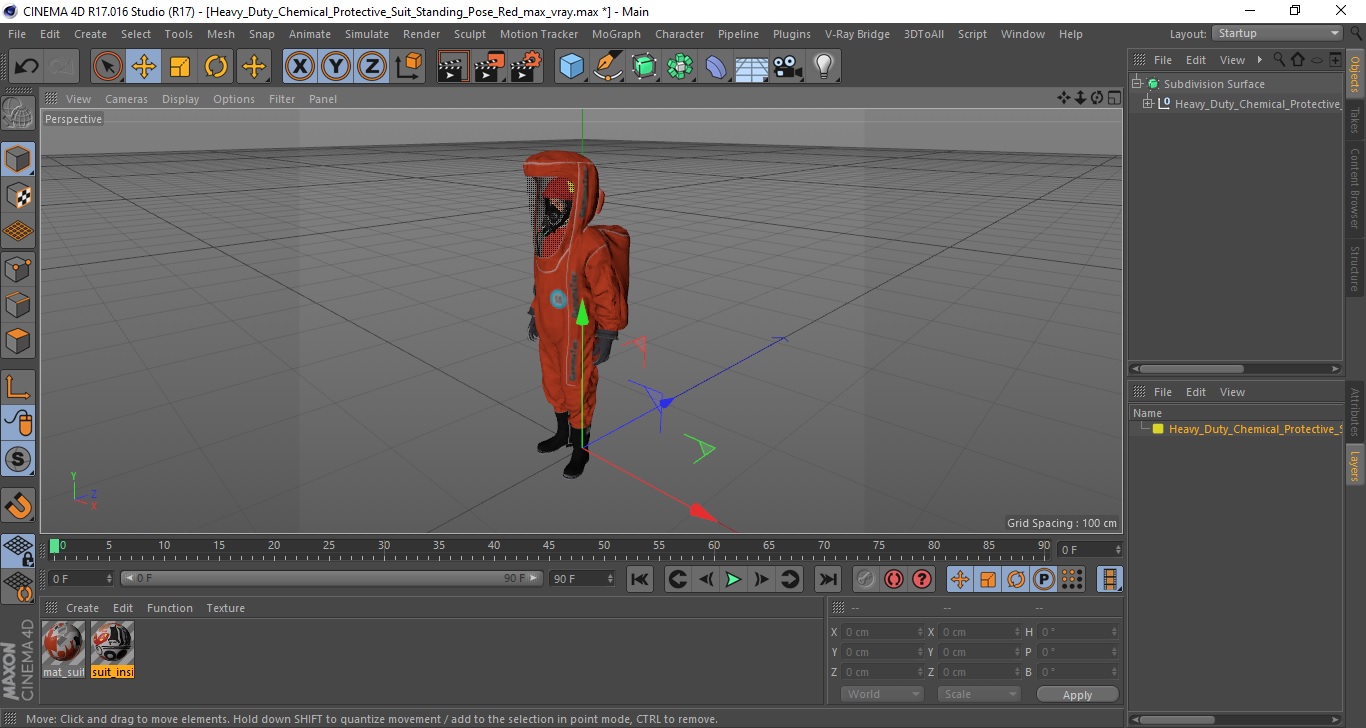Toggle the Y axis lock
The width and height of the screenshot is (1366, 728).
pyautogui.click(x=335, y=67)
